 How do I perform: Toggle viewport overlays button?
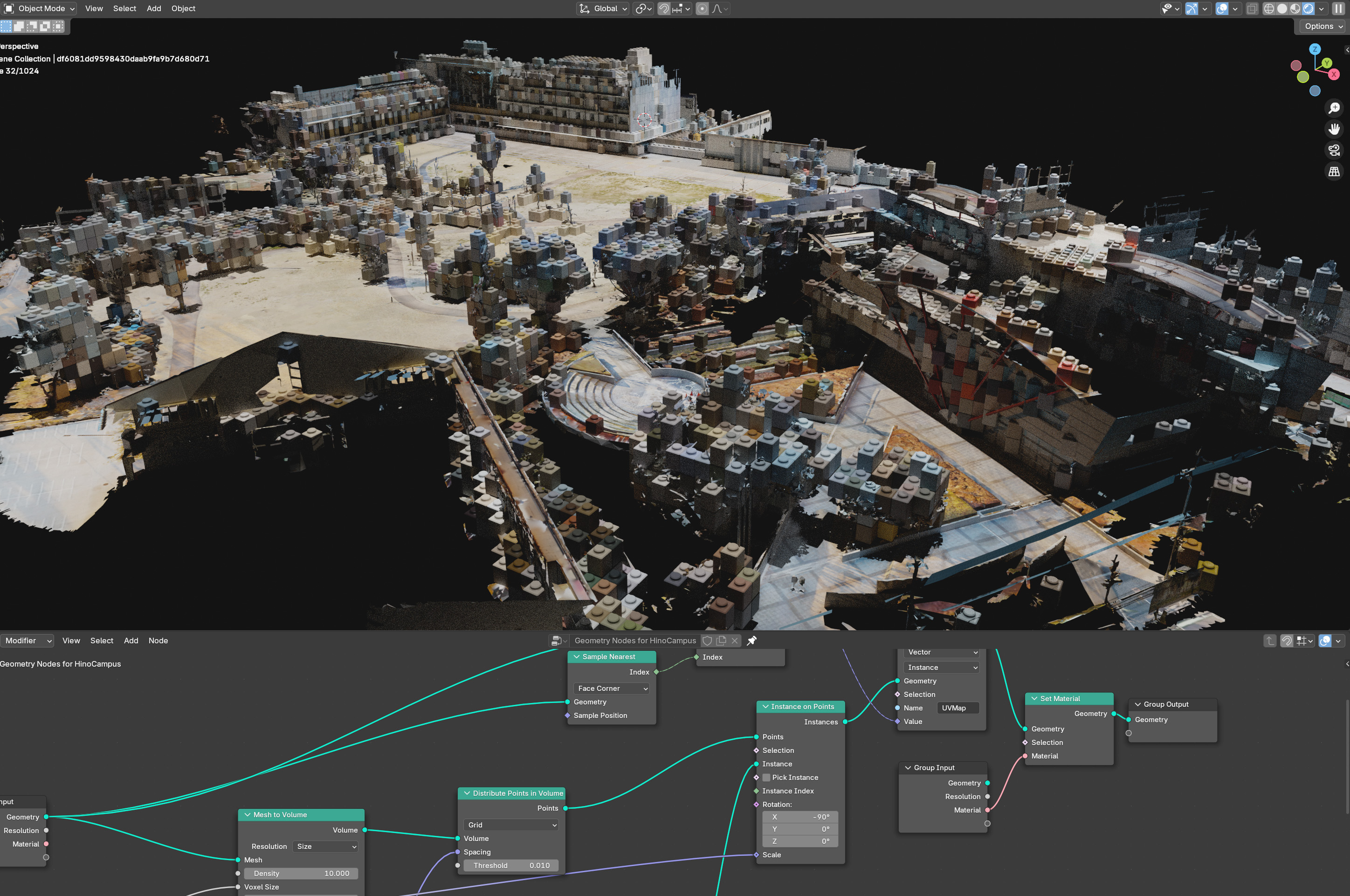click(x=1221, y=8)
